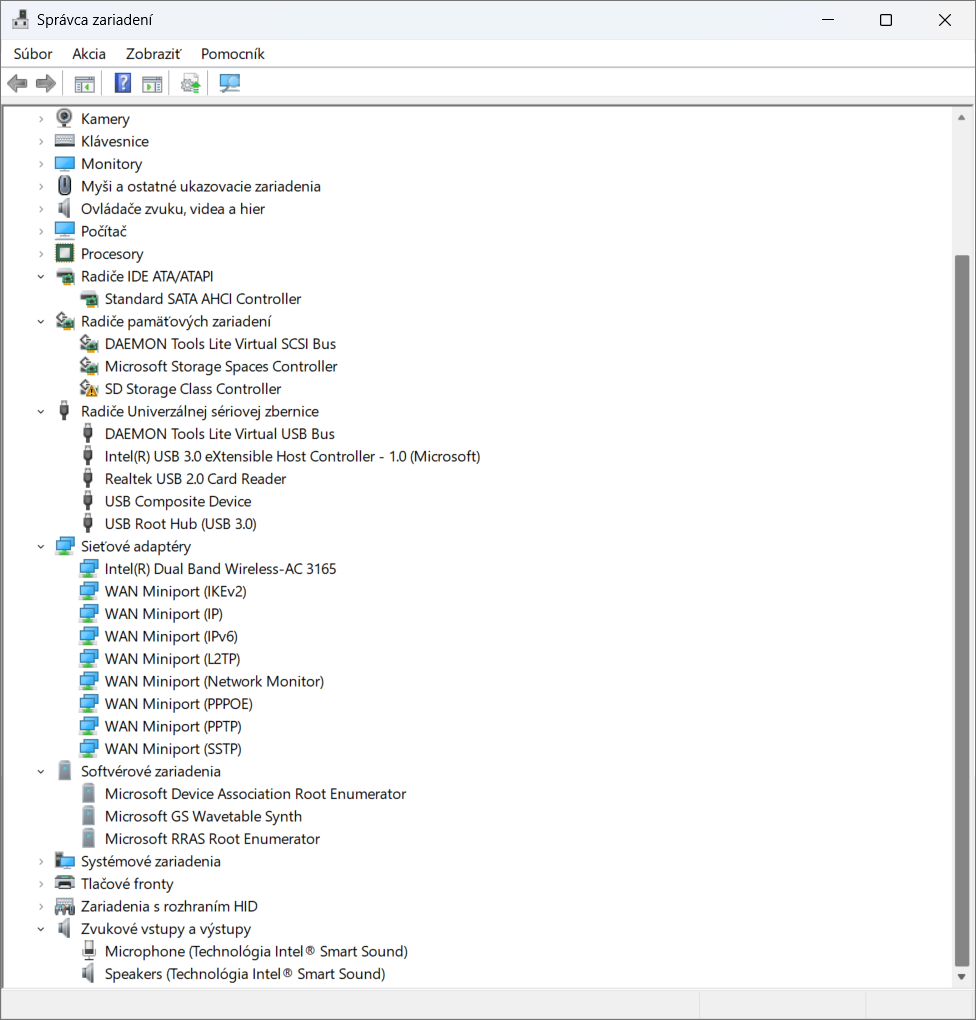The width and height of the screenshot is (976, 1020).
Task: Click the Show/Hide action pane icon
Action: coord(152,84)
